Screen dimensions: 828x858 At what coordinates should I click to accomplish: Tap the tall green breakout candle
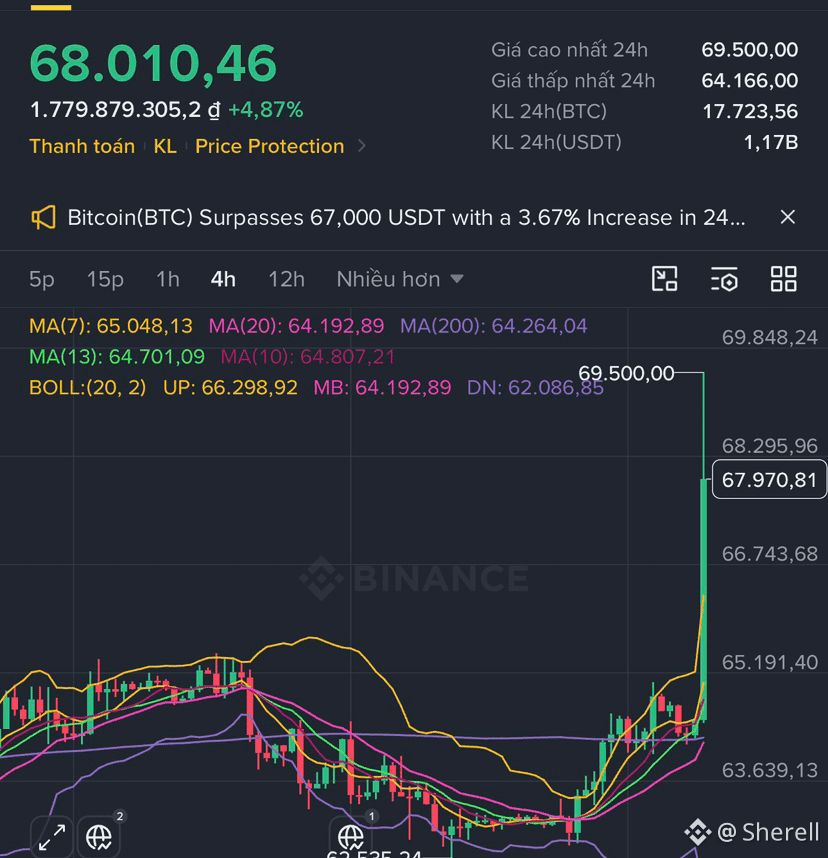704,547
